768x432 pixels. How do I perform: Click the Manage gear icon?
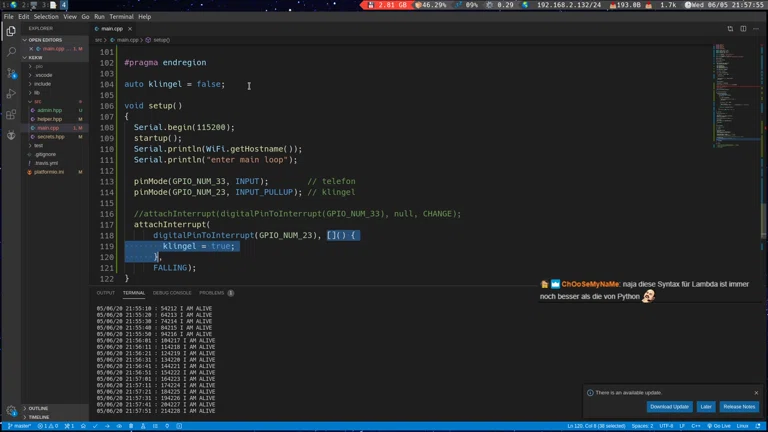[11, 410]
